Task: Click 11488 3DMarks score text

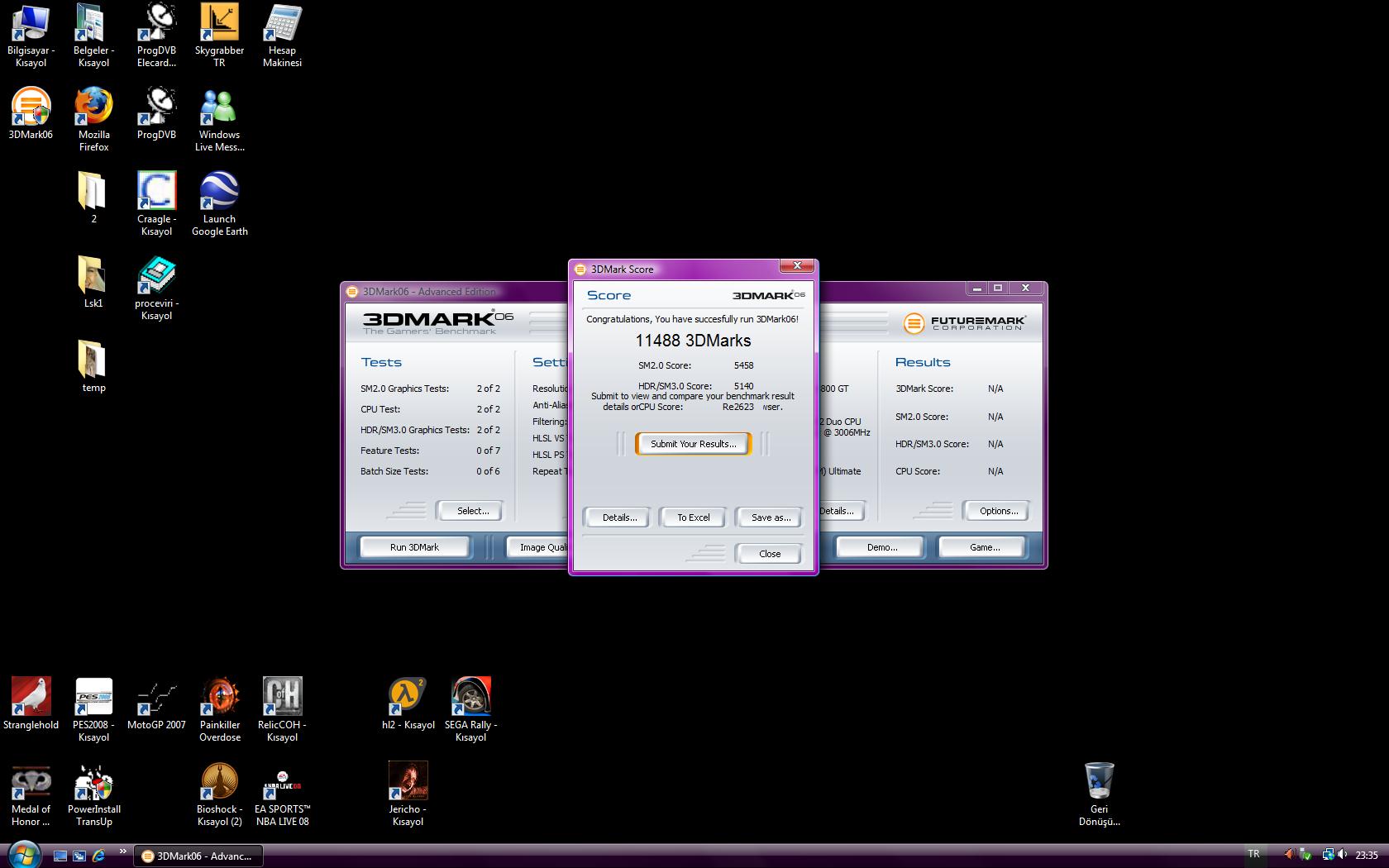Action: tap(693, 341)
